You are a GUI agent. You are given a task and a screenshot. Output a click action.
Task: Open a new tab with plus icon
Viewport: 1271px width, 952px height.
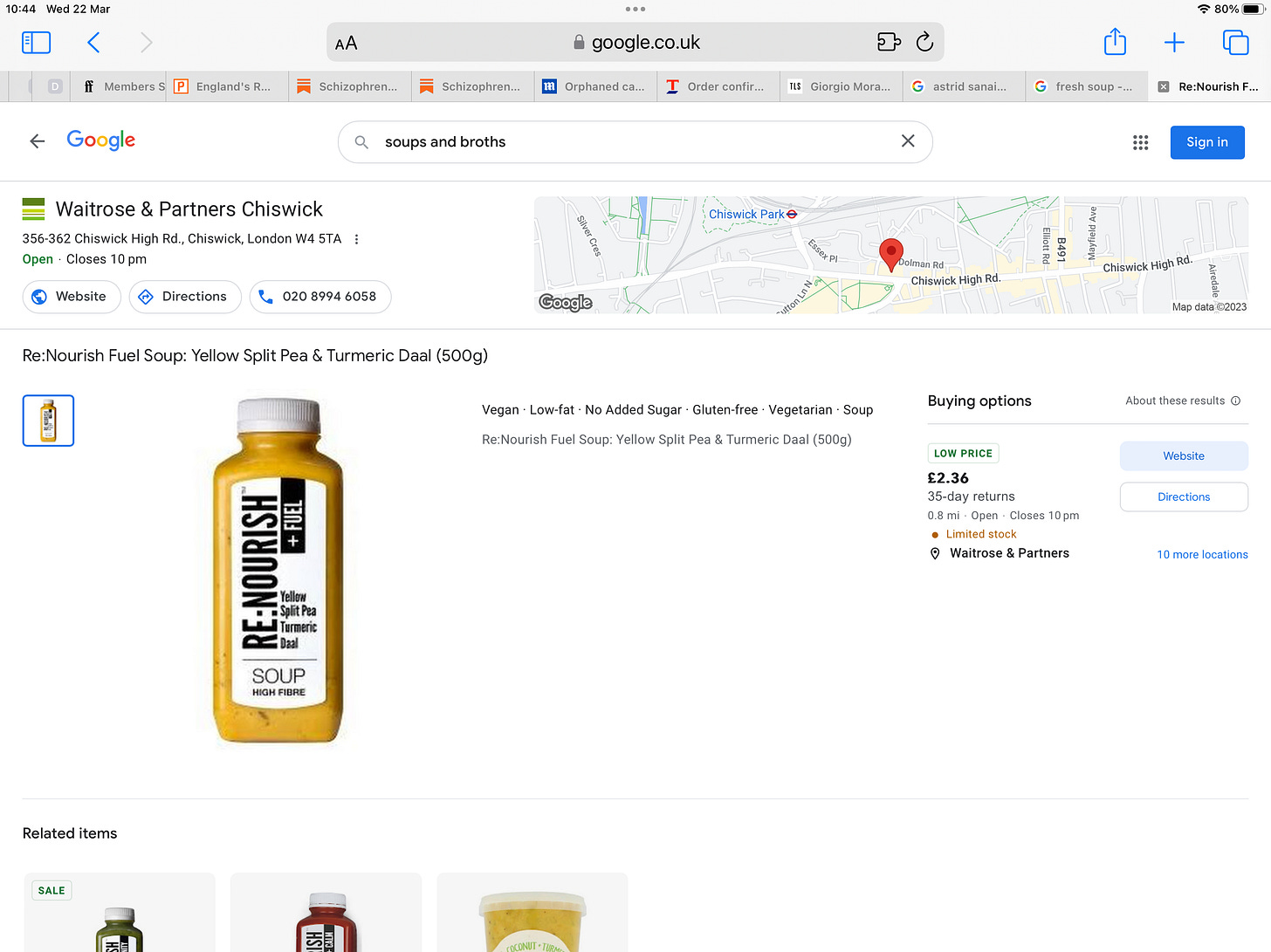point(1174,42)
